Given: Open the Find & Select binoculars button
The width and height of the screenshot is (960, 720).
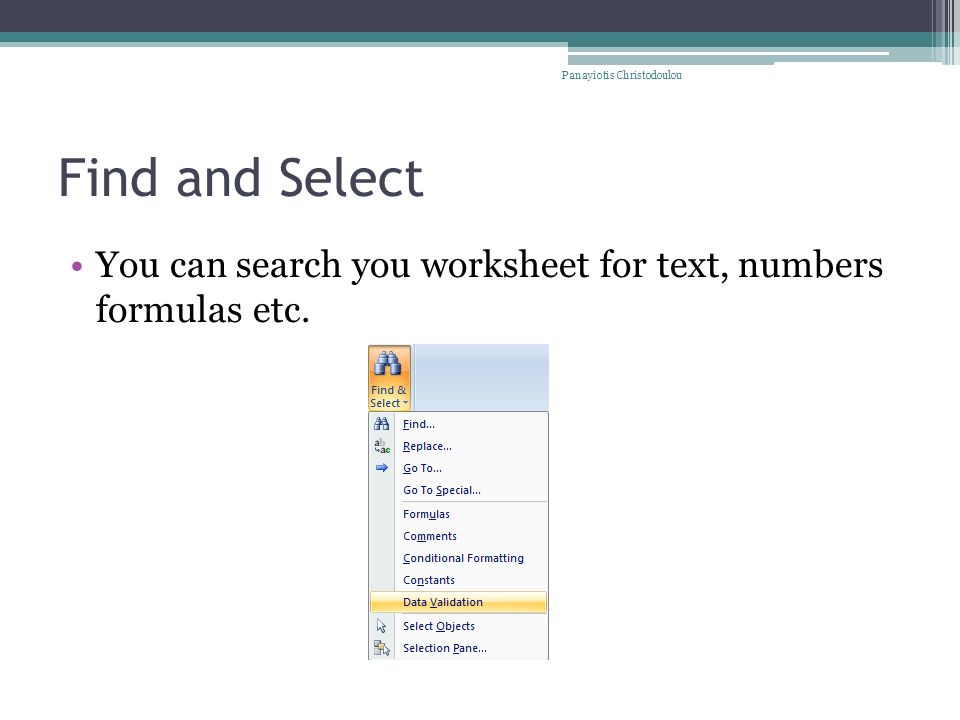Looking at the screenshot, I should click(389, 378).
